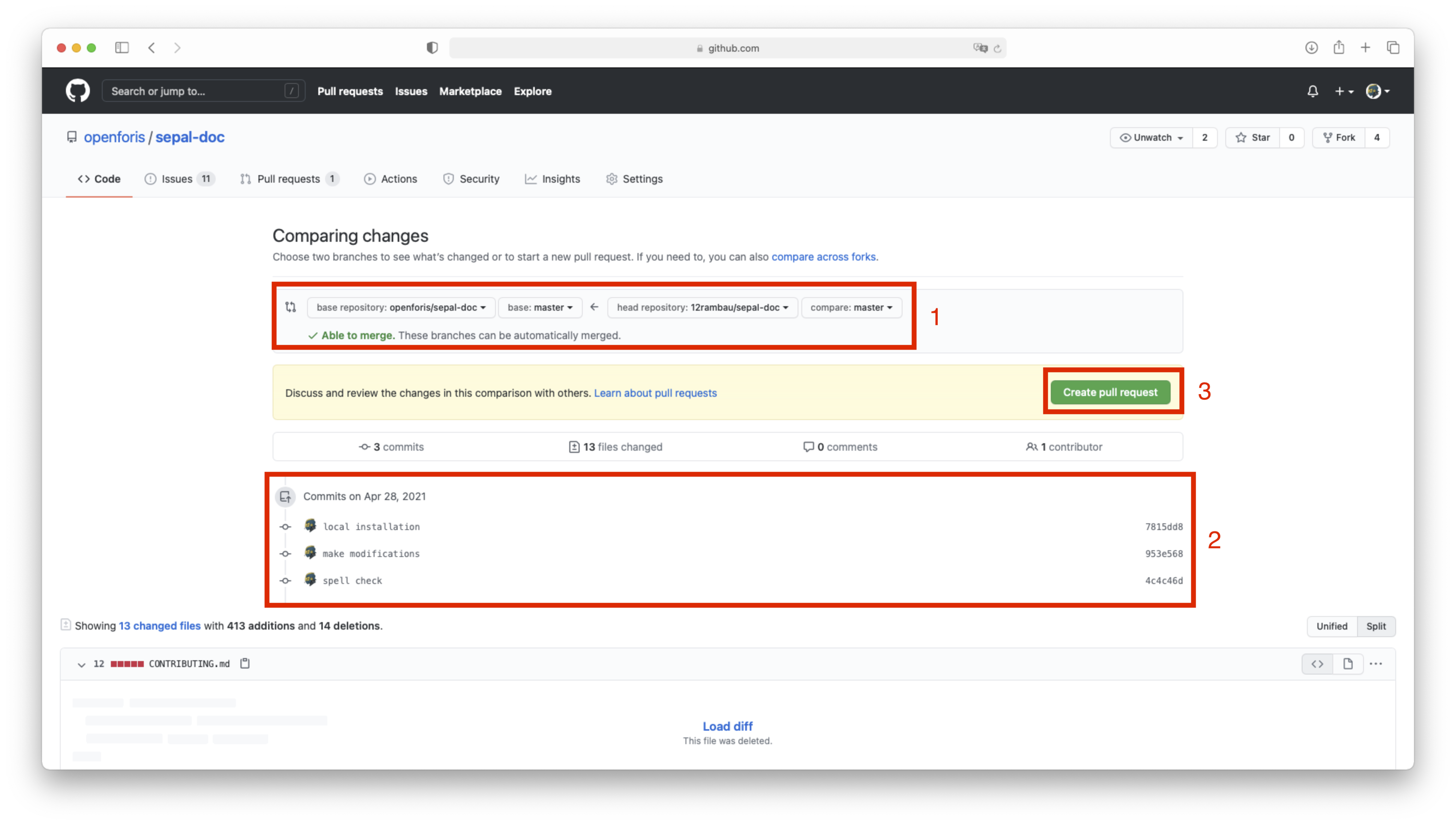Click the swap compare direction icon
Image resolution: width=1456 pixels, height=825 pixels.
[x=291, y=307]
